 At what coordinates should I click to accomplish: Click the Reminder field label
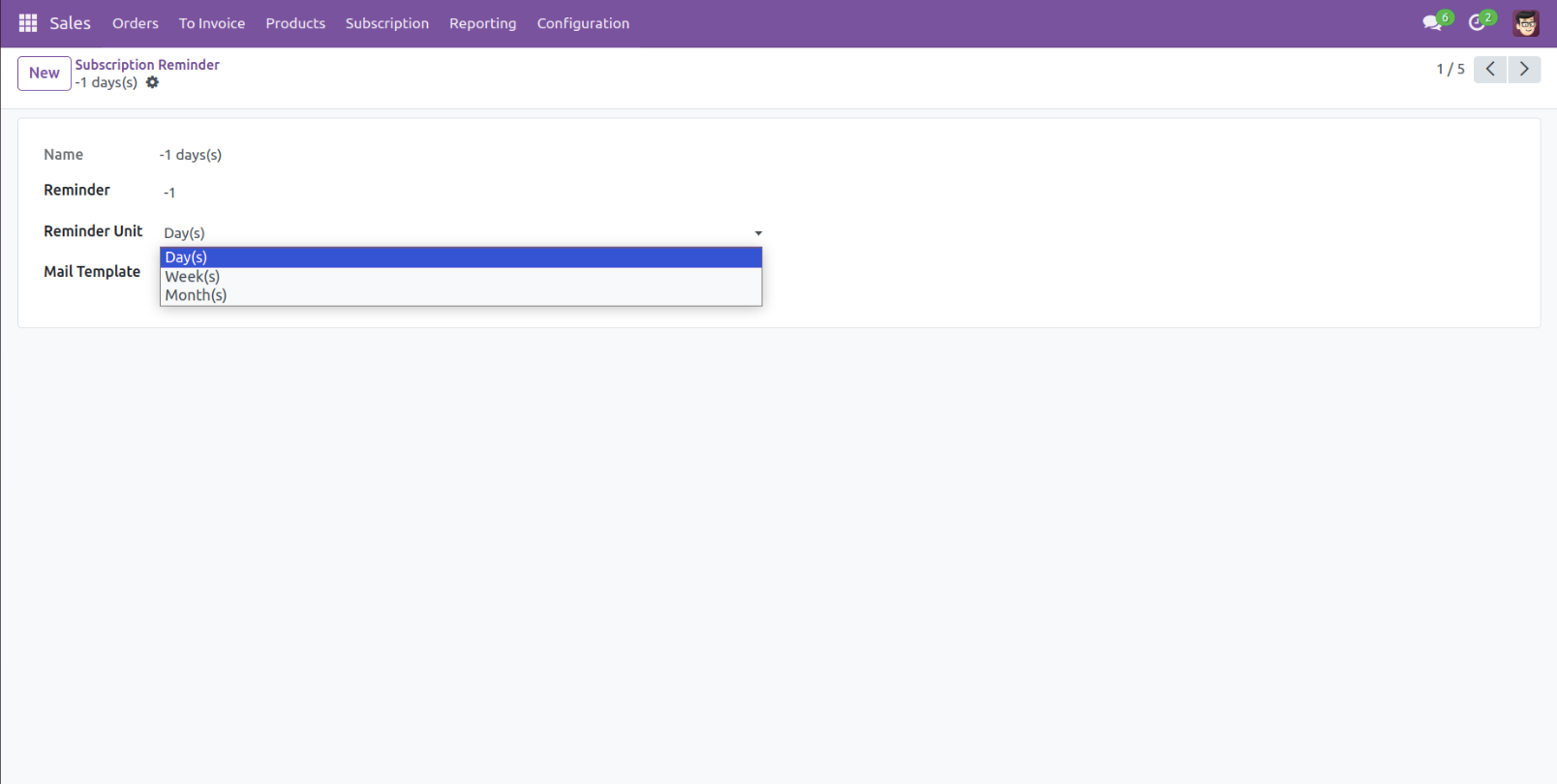click(x=76, y=191)
